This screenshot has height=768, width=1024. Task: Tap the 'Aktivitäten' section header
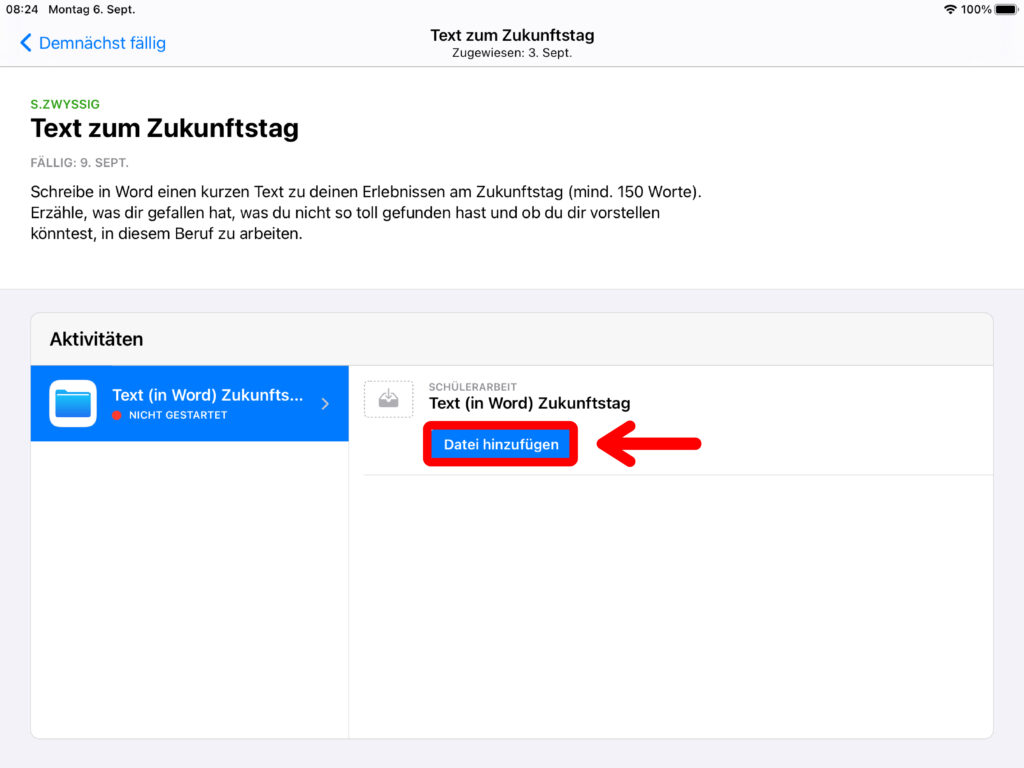96,339
